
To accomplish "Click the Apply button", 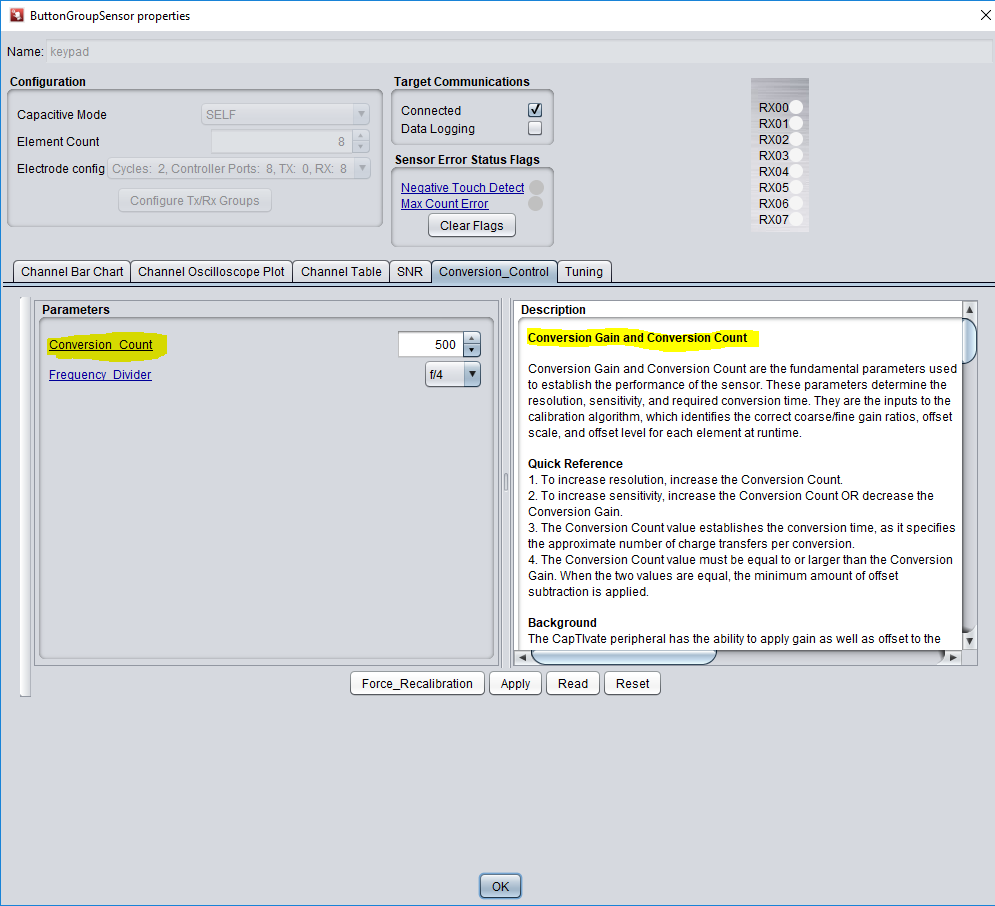I will coord(515,683).
